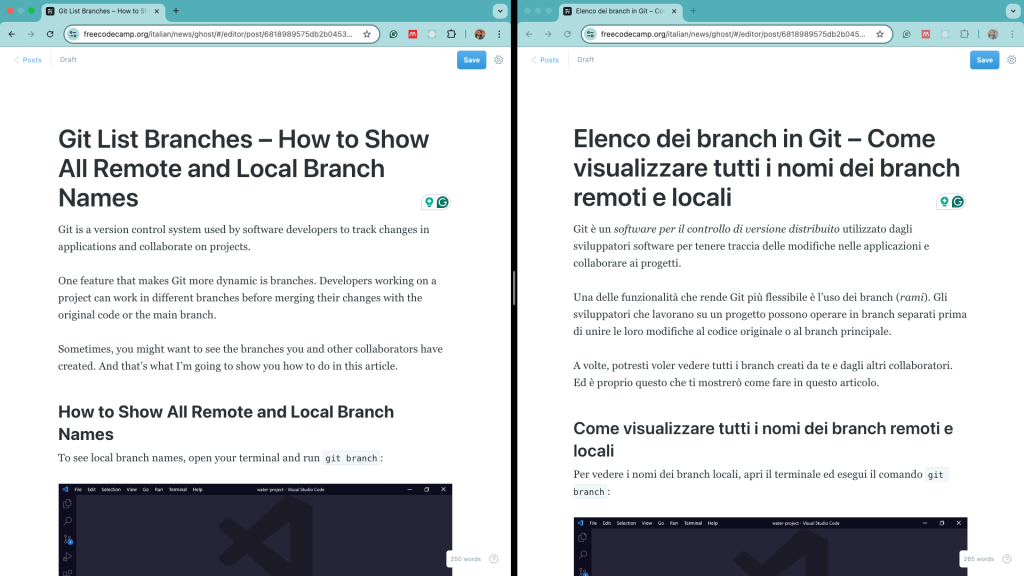This screenshot has width=1024, height=576.
Task: Return to Posts from right editor
Action: coord(545,59)
